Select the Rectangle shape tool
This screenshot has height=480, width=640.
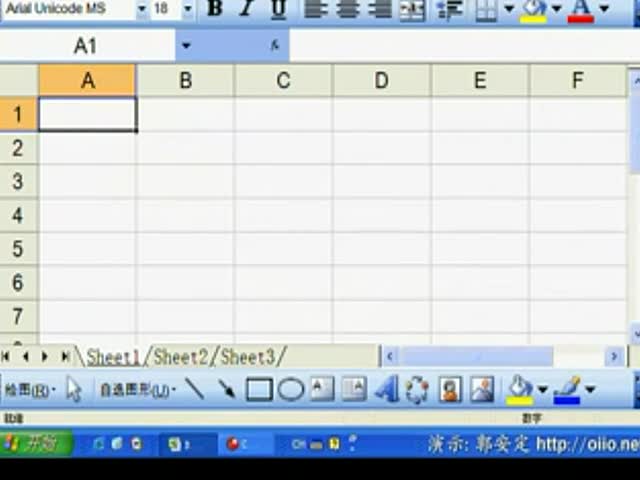(x=259, y=389)
